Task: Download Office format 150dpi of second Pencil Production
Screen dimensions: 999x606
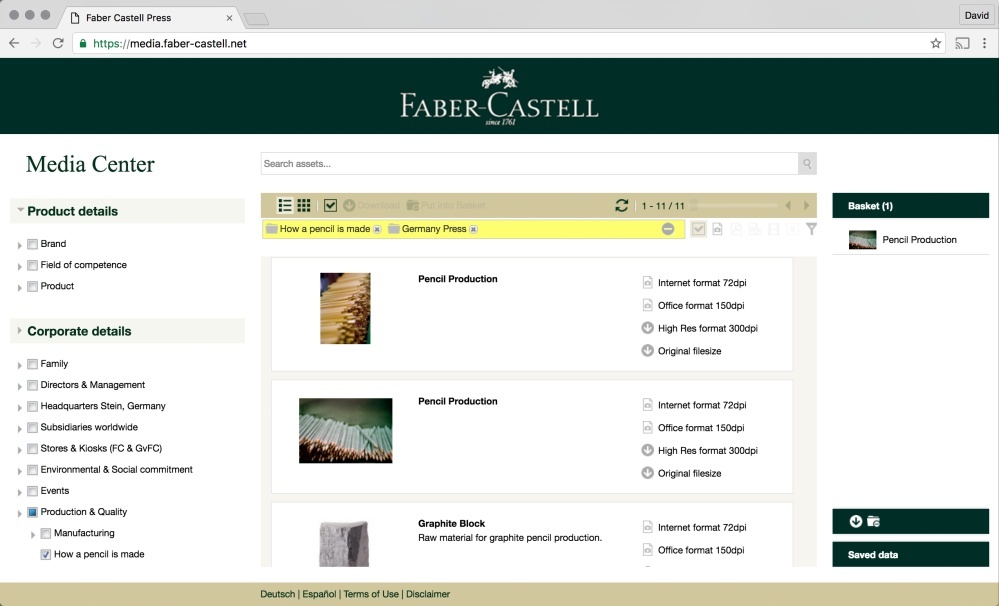Action: 693,428
